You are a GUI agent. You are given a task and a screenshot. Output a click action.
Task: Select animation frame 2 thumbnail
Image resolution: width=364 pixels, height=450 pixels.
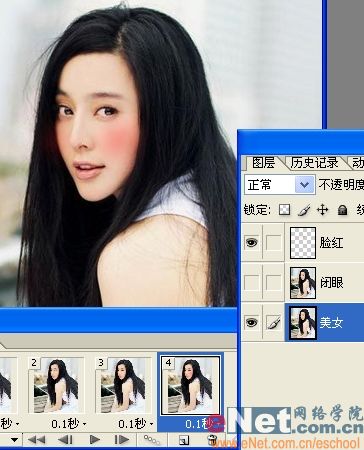coord(56,385)
